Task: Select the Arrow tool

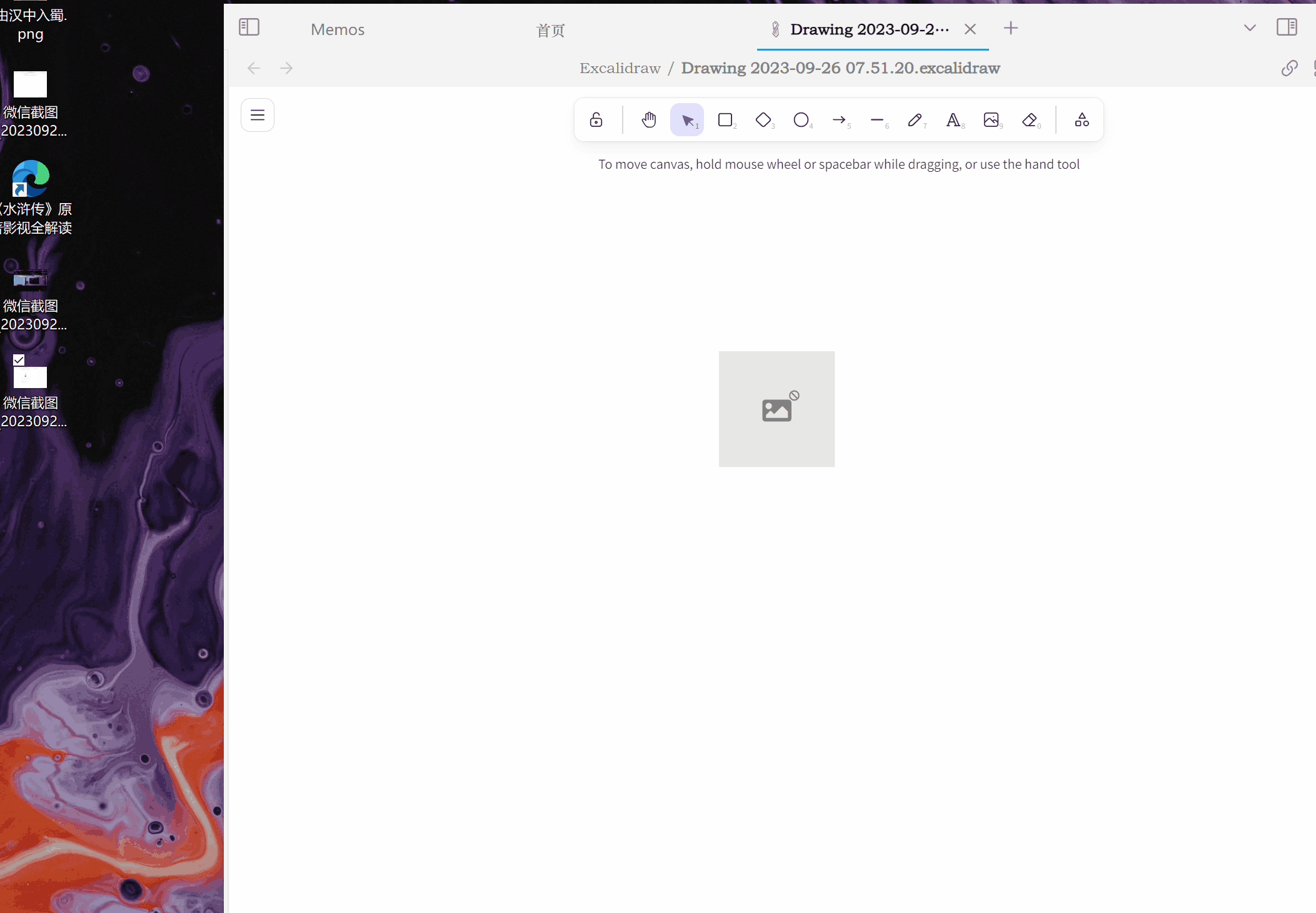Action: coord(840,119)
